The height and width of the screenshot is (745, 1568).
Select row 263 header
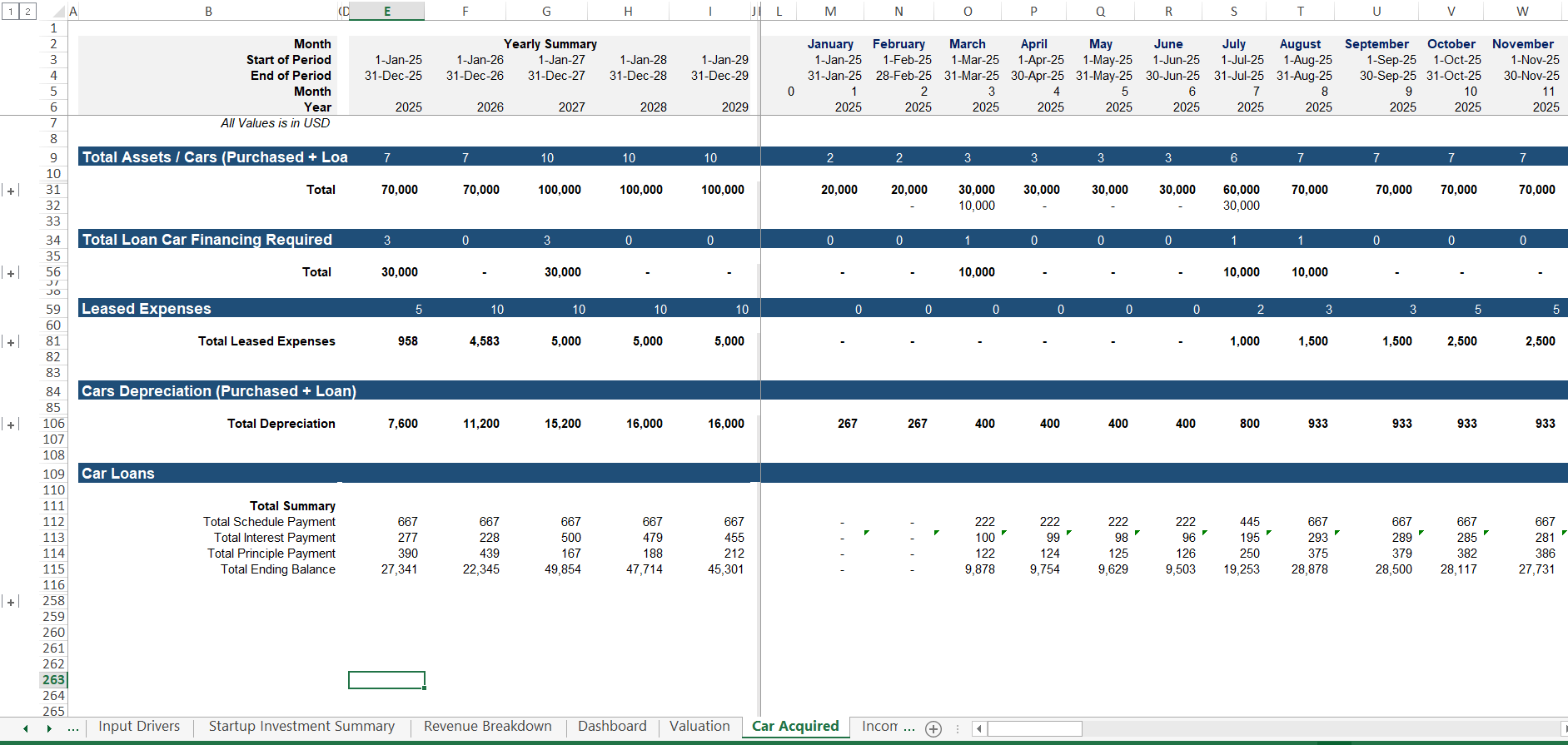tap(53, 680)
